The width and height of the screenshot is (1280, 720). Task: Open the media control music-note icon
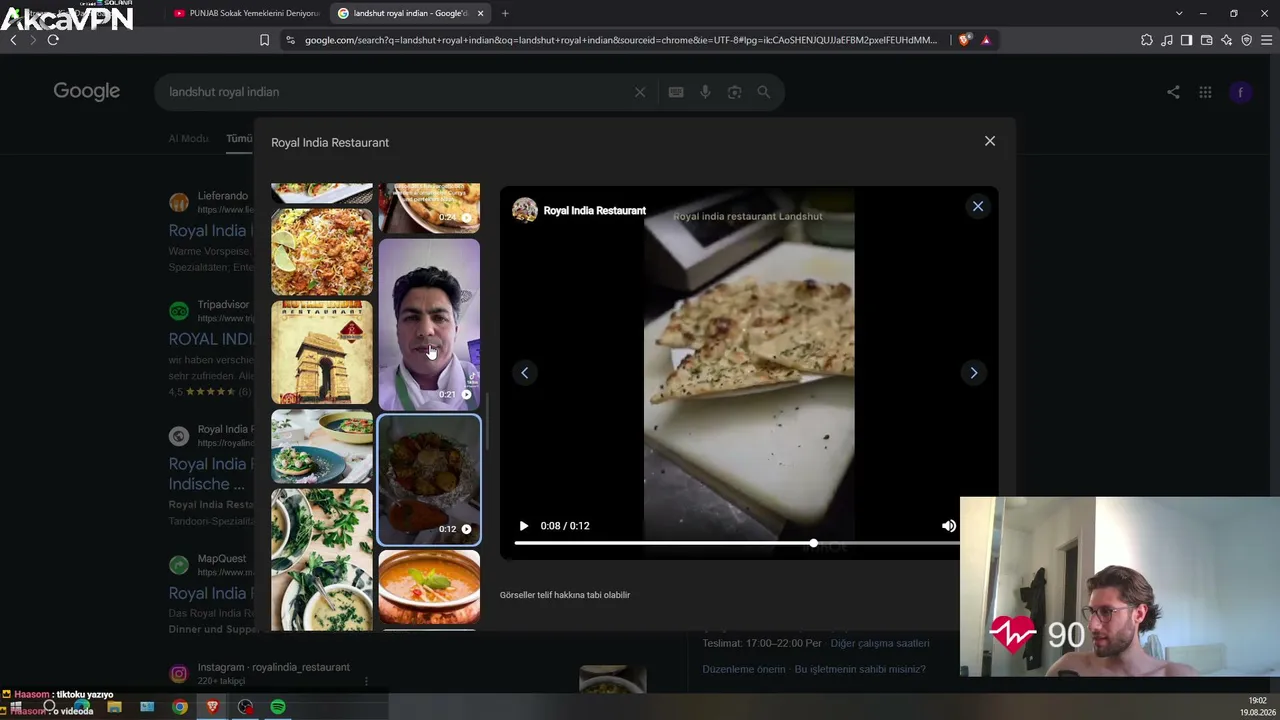click(1167, 40)
